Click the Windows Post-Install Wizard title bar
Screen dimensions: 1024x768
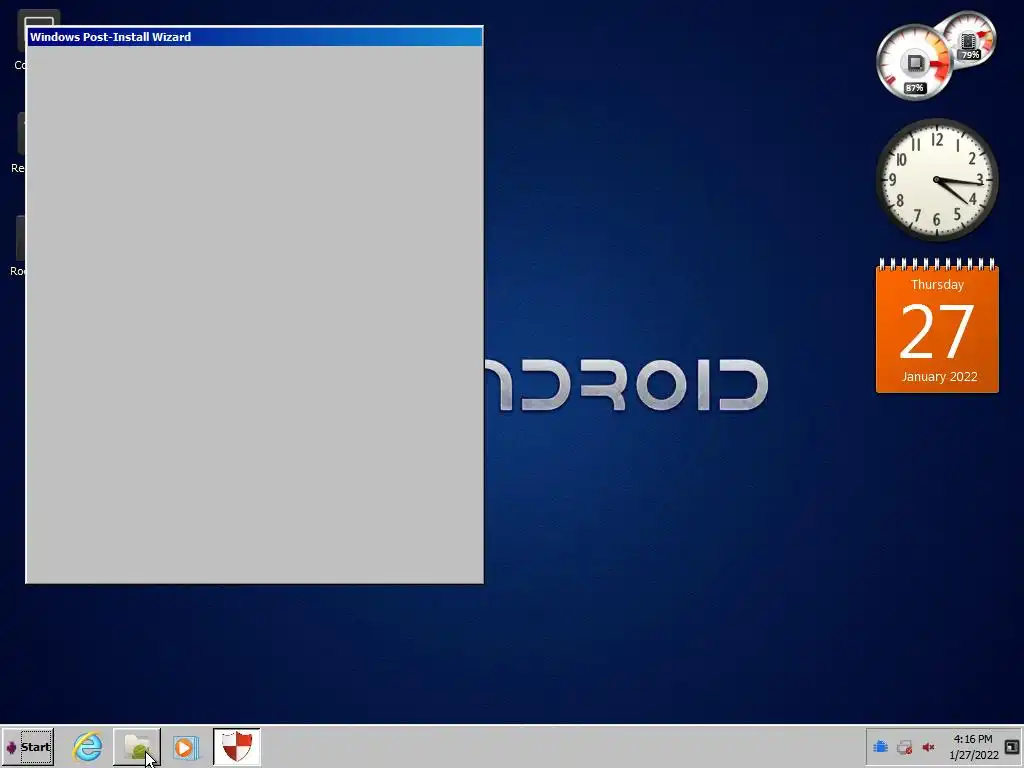[x=255, y=37]
